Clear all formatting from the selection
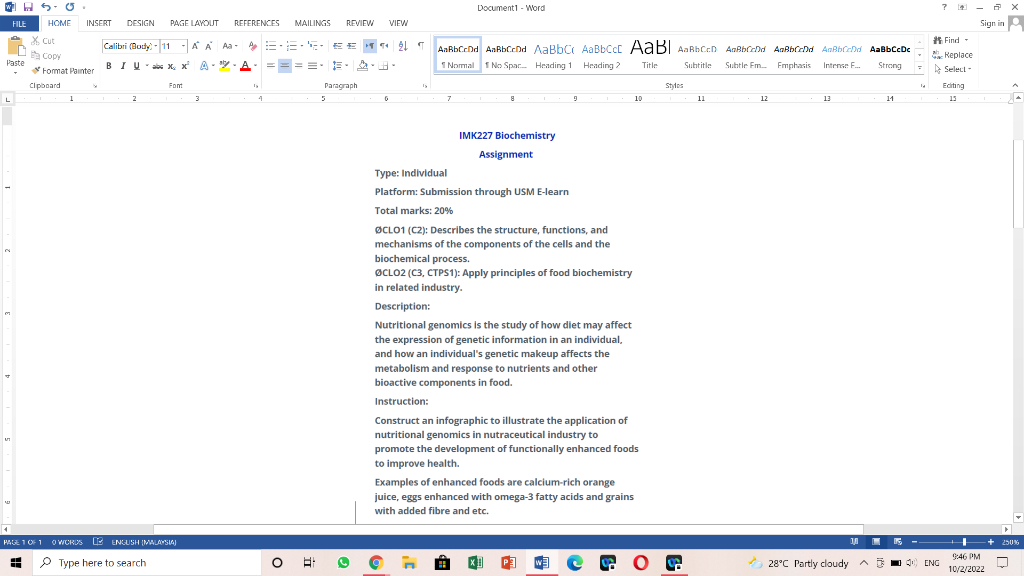1024x576 pixels. coord(253,46)
